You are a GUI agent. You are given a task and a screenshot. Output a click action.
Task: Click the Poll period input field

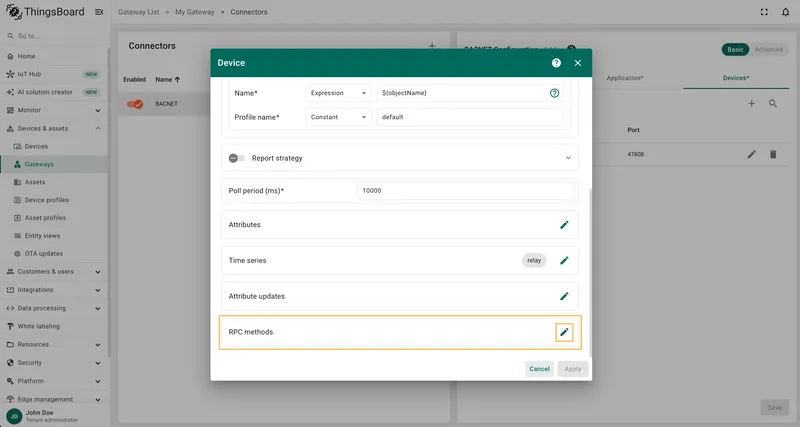466,190
